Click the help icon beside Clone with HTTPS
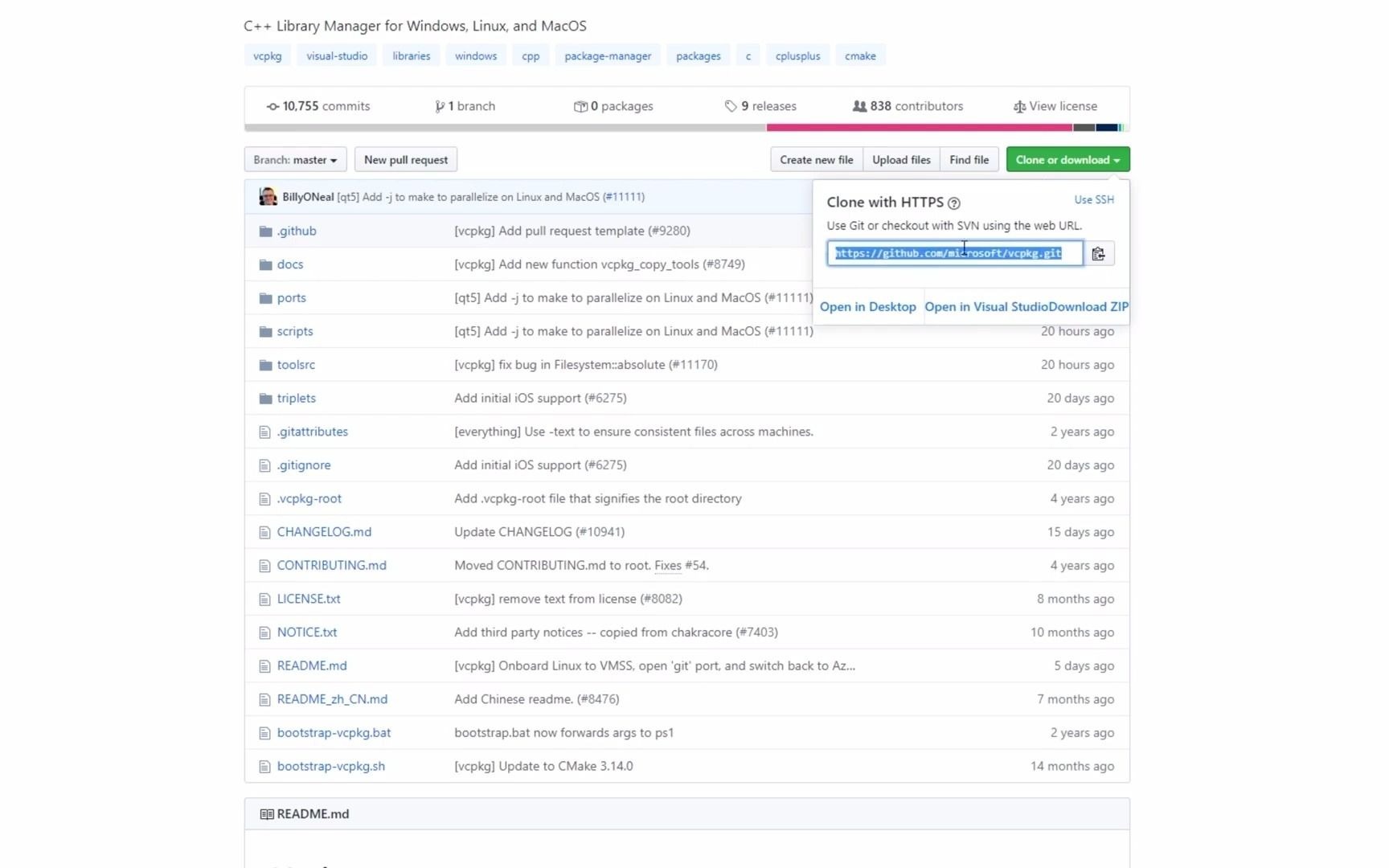Screen dimensions: 1389x868 [954, 203]
